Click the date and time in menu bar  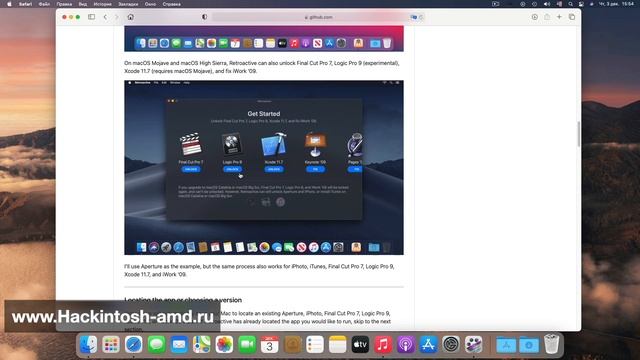[616, 4]
